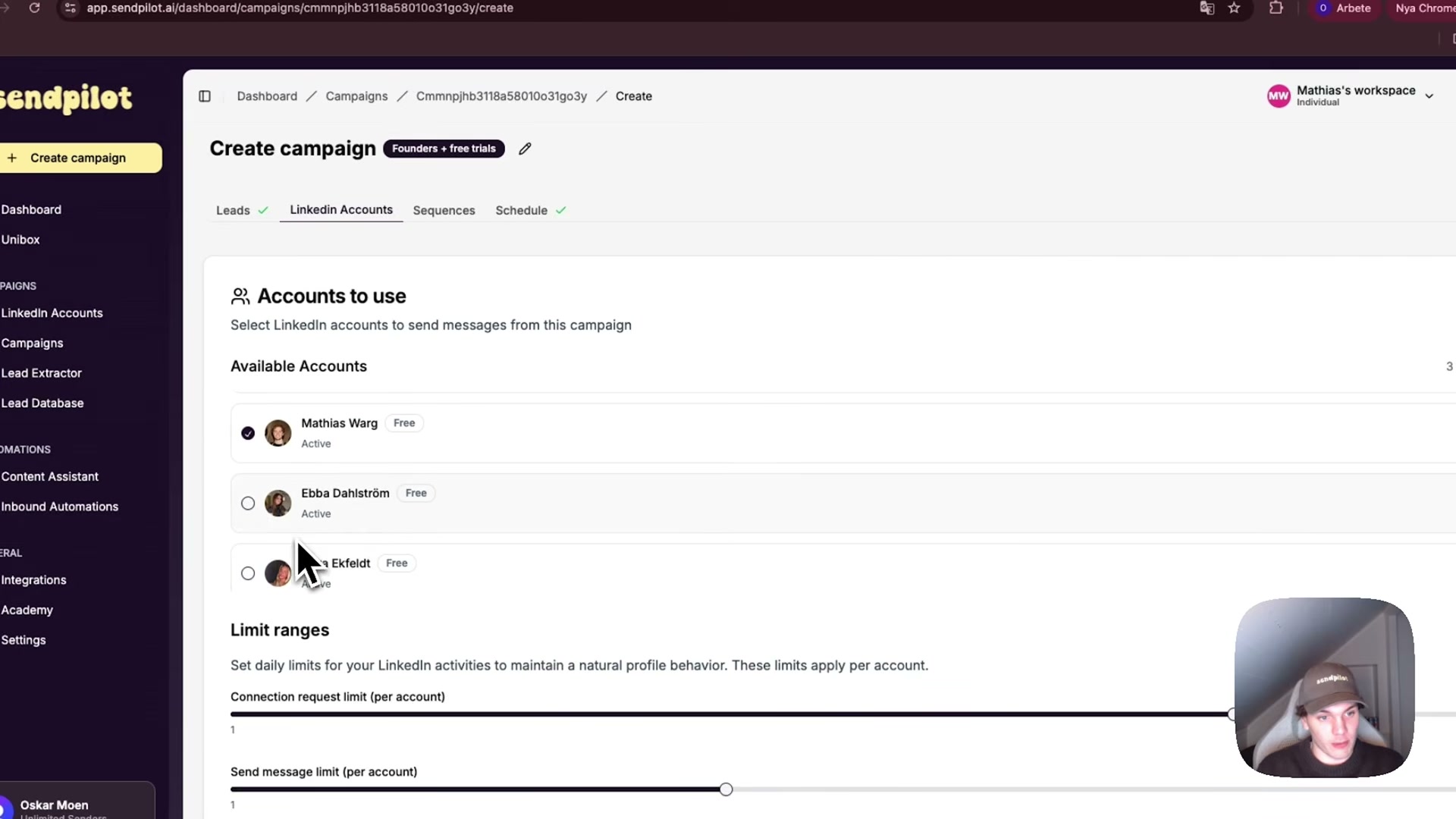
Task: Click the Send message limit slider handle
Action: point(726,789)
